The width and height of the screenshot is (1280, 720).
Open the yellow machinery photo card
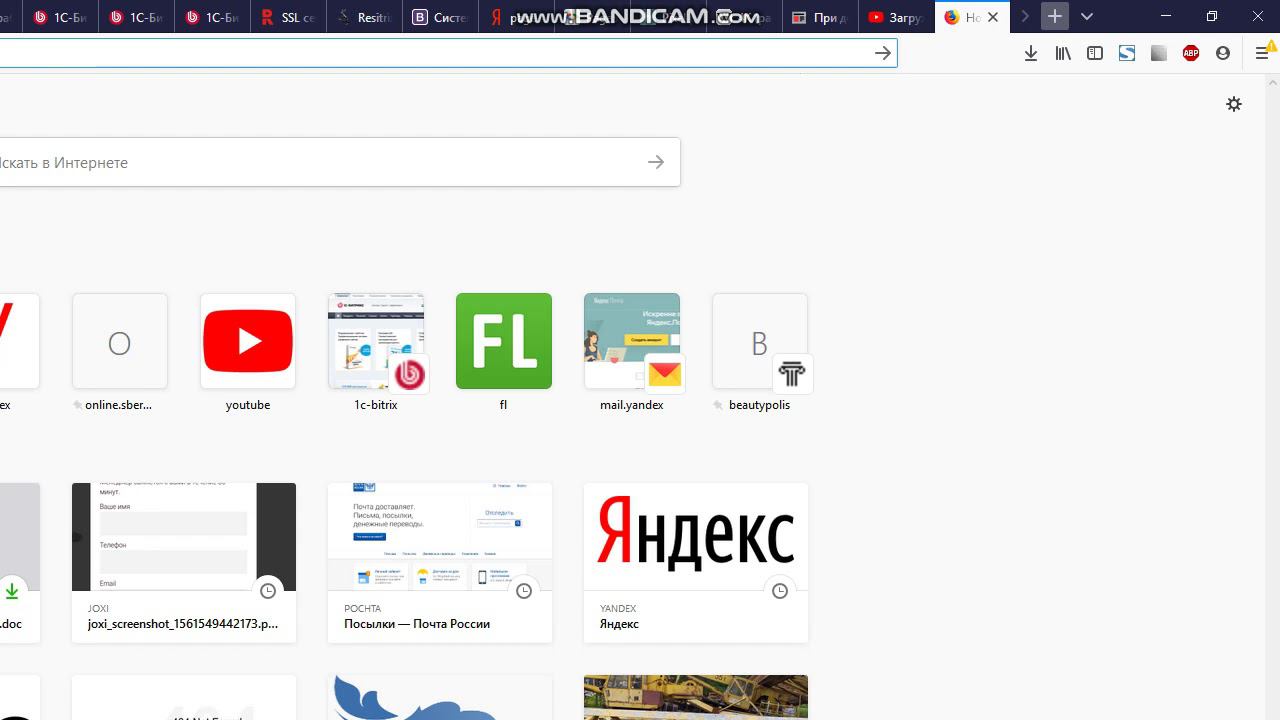pyautogui.click(x=696, y=698)
